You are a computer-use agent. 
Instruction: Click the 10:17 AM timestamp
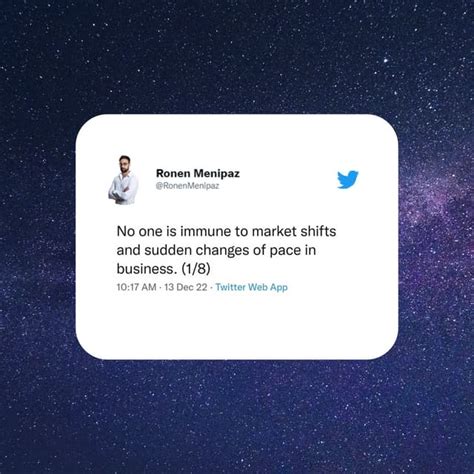tap(136, 287)
